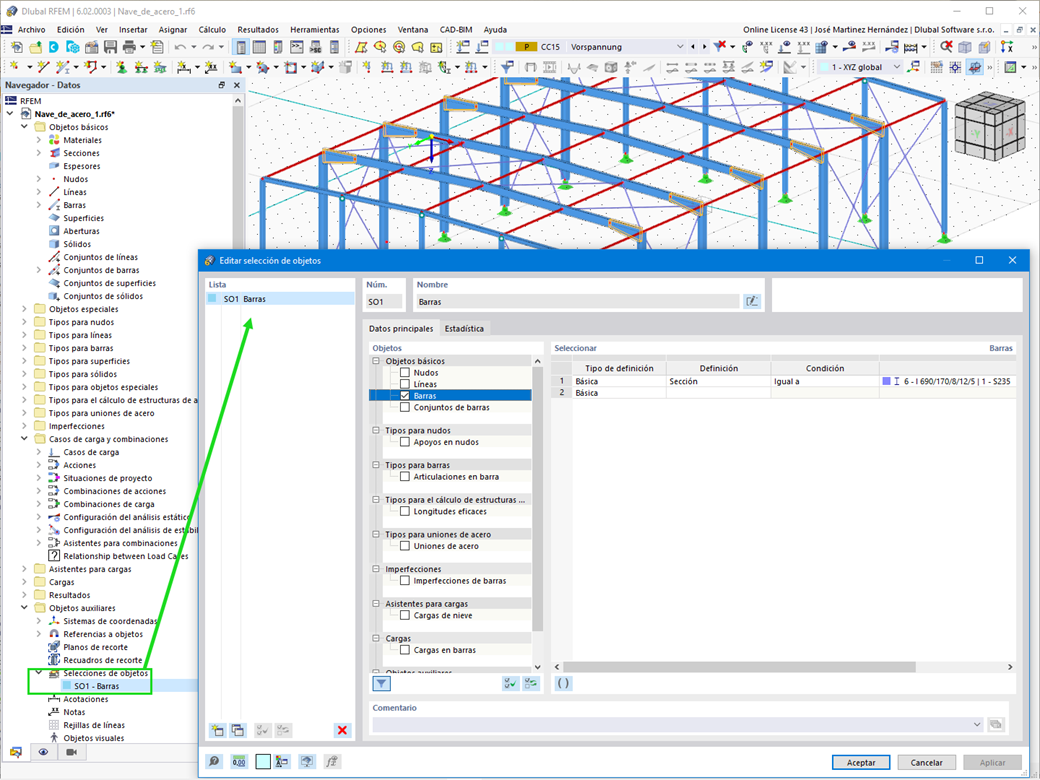Check the Longitudes eficaces checkbox
Image resolution: width=1040 pixels, height=780 pixels.
click(x=405, y=511)
